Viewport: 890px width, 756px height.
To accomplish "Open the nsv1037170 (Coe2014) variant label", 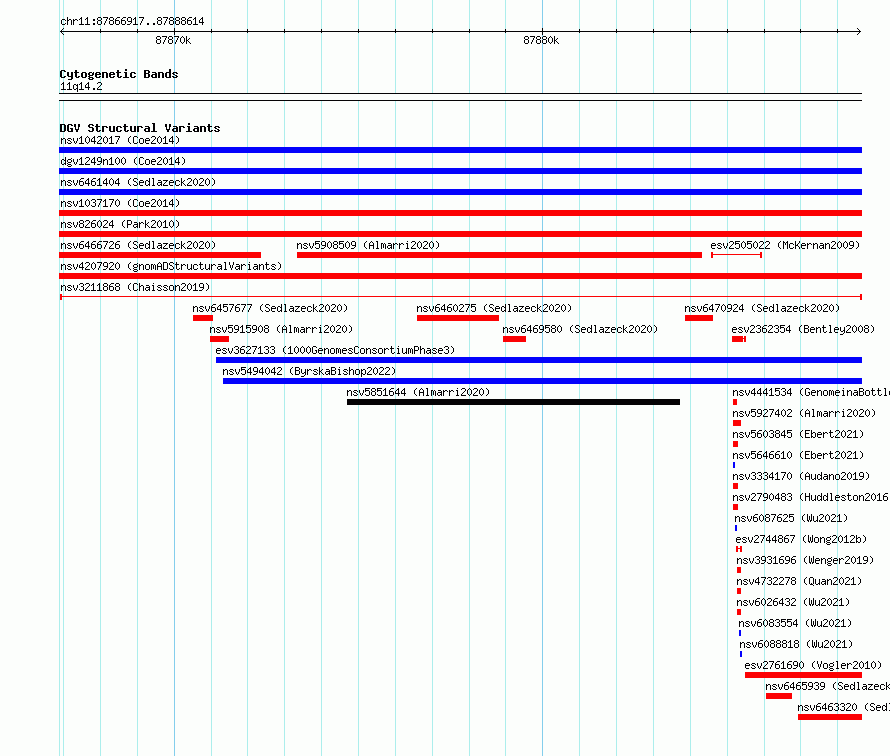I will pos(120,203).
